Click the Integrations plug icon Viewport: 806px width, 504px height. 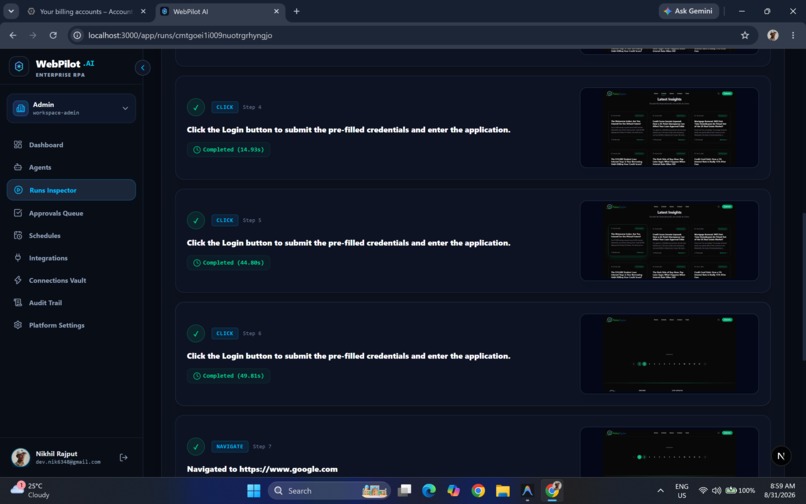click(18, 258)
